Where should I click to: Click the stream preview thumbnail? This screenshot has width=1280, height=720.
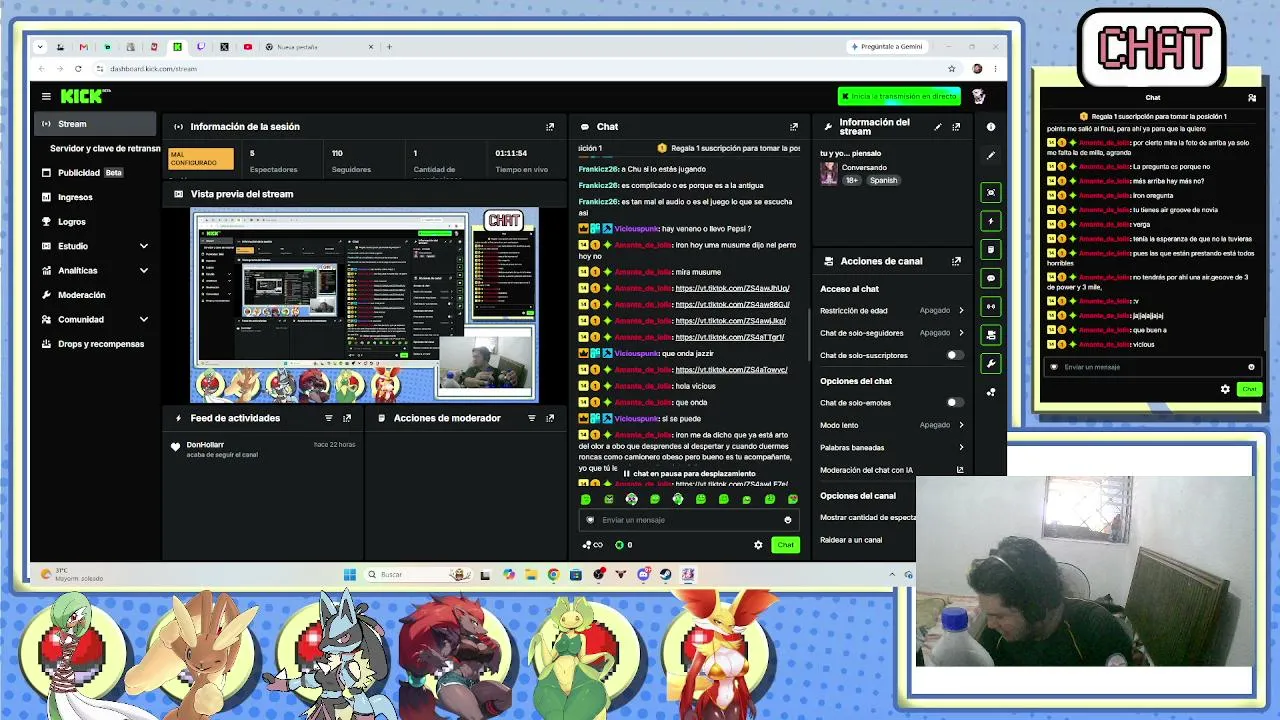[x=364, y=305]
